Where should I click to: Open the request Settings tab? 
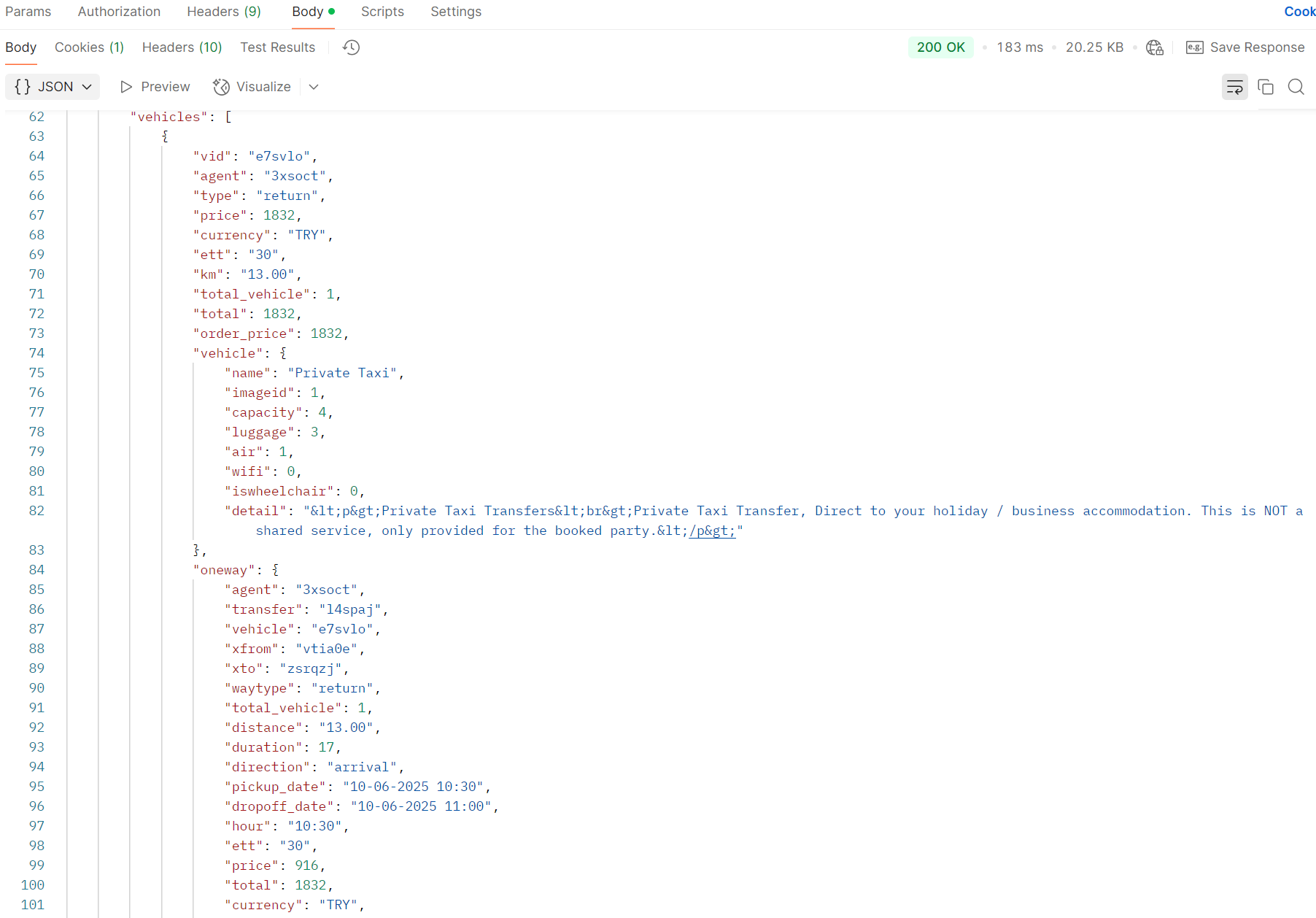click(455, 12)
